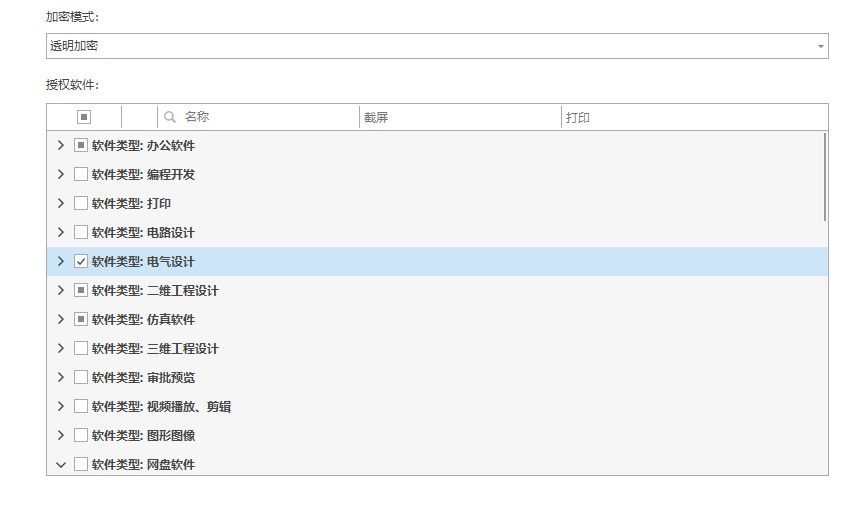Check the 网盘软件 checkbox

(x=81, y=464)
